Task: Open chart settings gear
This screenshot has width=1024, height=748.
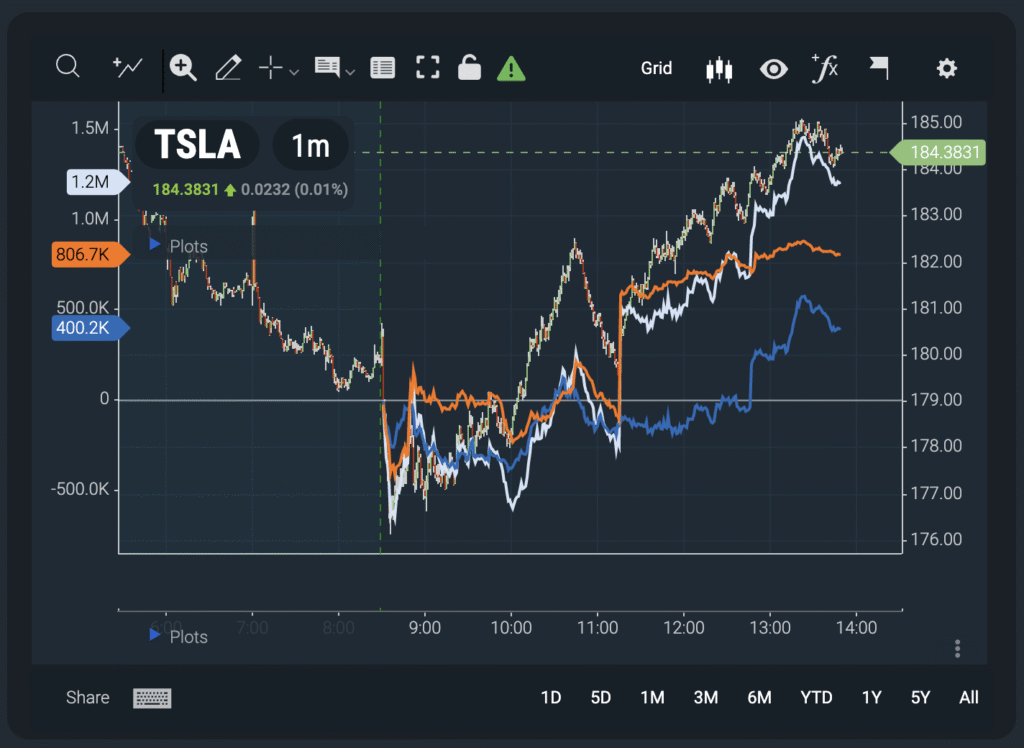Action: tap(946, 68)
